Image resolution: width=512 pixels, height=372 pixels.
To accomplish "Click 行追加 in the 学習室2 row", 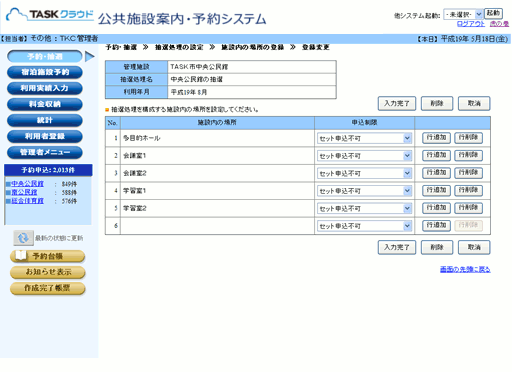I will point(436,208).
